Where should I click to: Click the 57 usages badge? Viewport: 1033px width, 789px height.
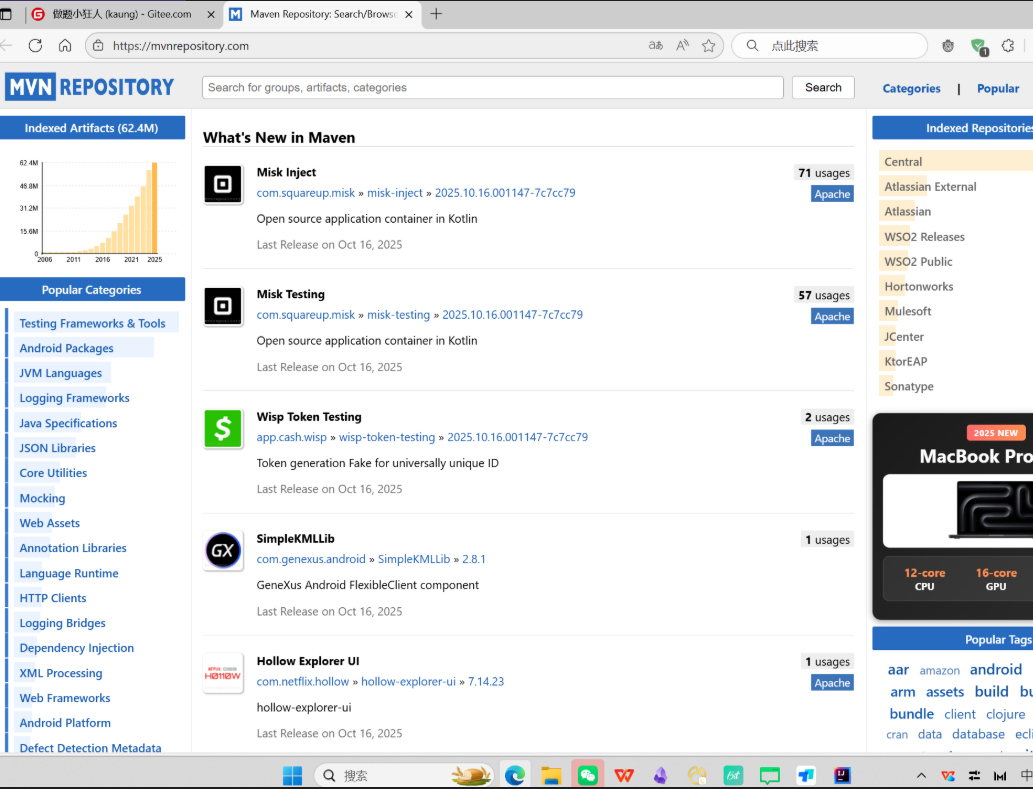tap(824, 295)
